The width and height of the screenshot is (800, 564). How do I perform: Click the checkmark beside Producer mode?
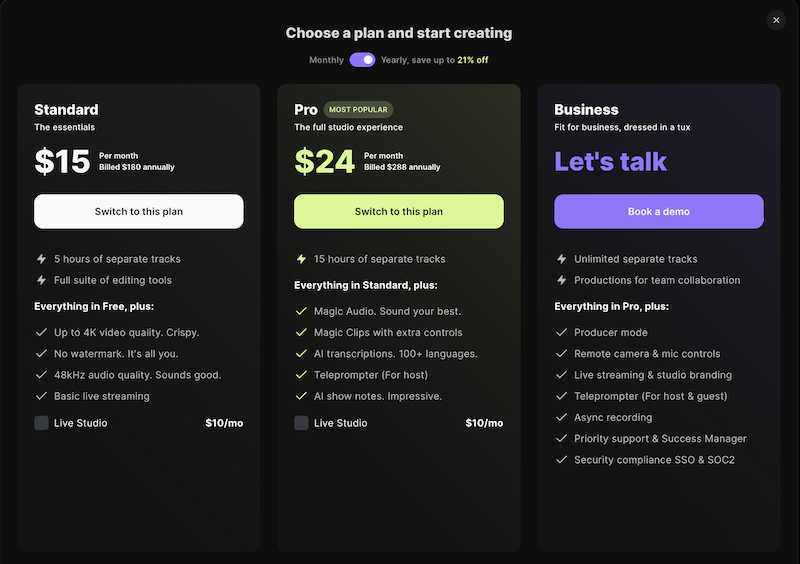562,332
